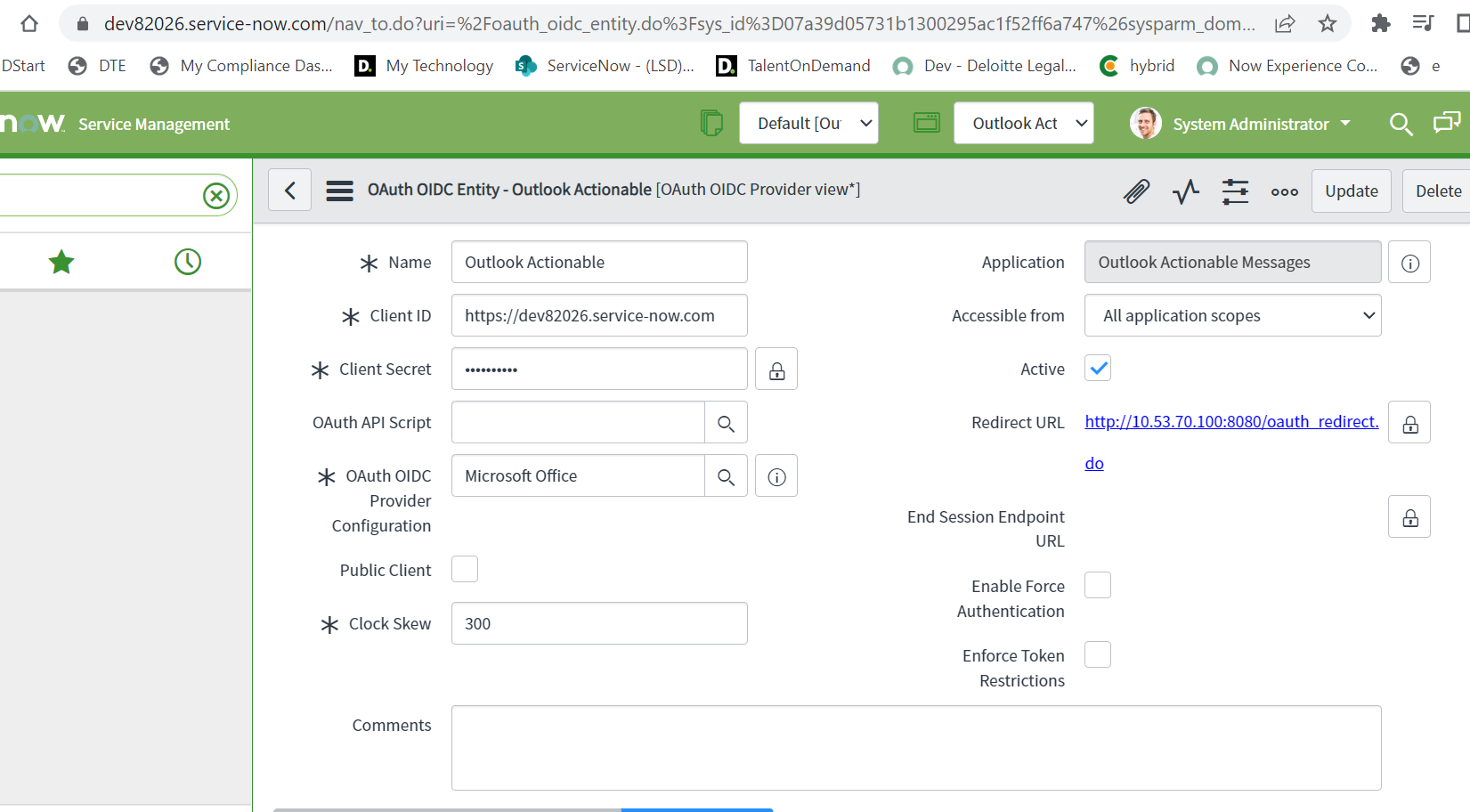Open the Default update set dropdown
1470x812 pixels.
[x=808, y=123]
